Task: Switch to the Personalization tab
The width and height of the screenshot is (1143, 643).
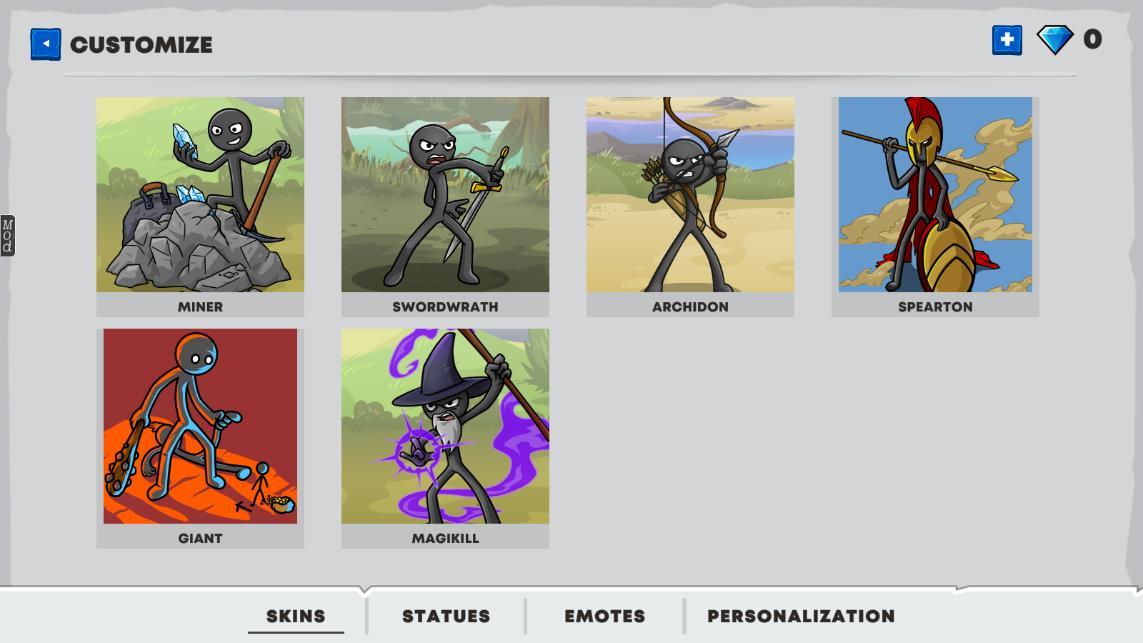Action: coord(800,616)
